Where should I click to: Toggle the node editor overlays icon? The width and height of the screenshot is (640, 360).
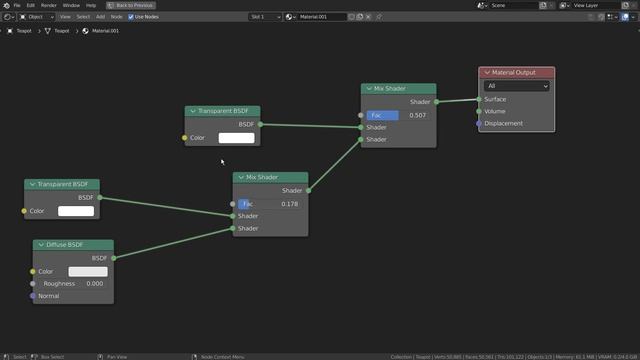tap(625, 17)
